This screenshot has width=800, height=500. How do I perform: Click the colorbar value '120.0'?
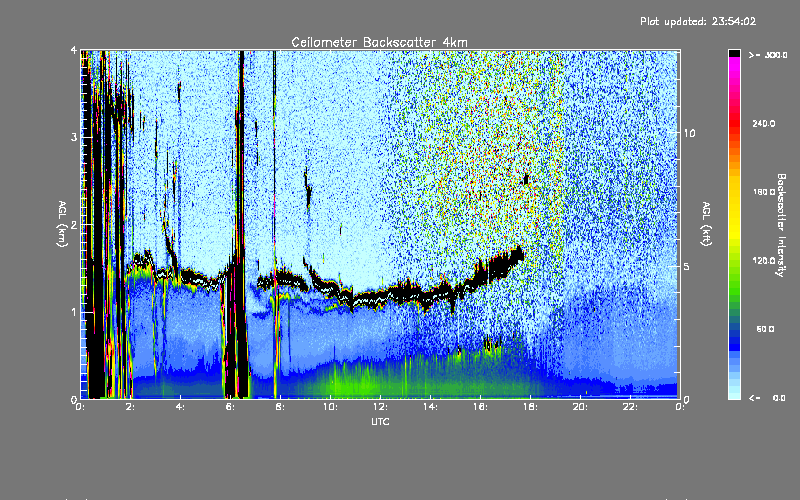pyautogui.click(x=764, y=261)
